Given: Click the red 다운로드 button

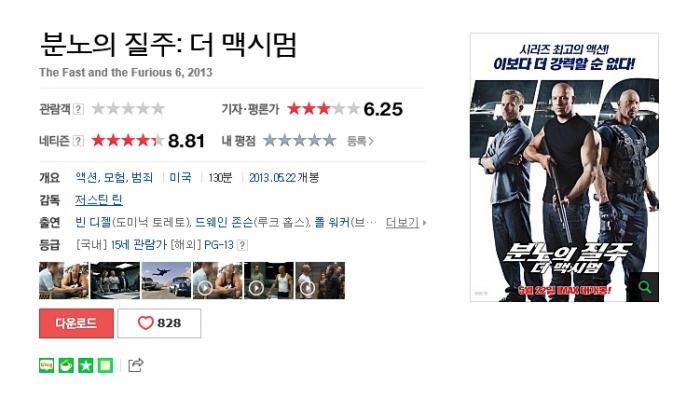Looking at the screenshot, I should 76,323.
